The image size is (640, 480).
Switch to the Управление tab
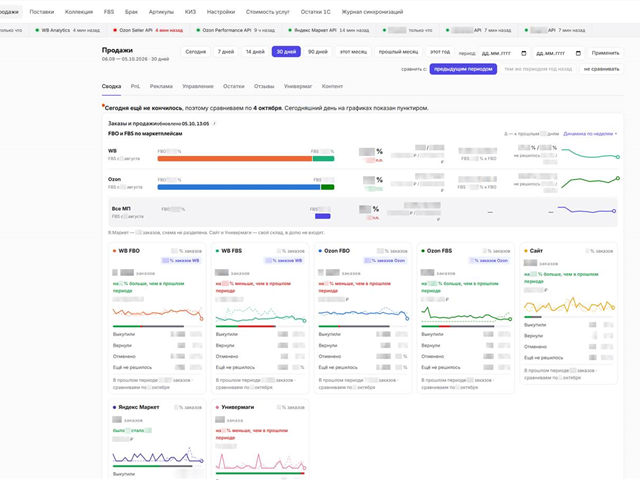tap(198, 87)
